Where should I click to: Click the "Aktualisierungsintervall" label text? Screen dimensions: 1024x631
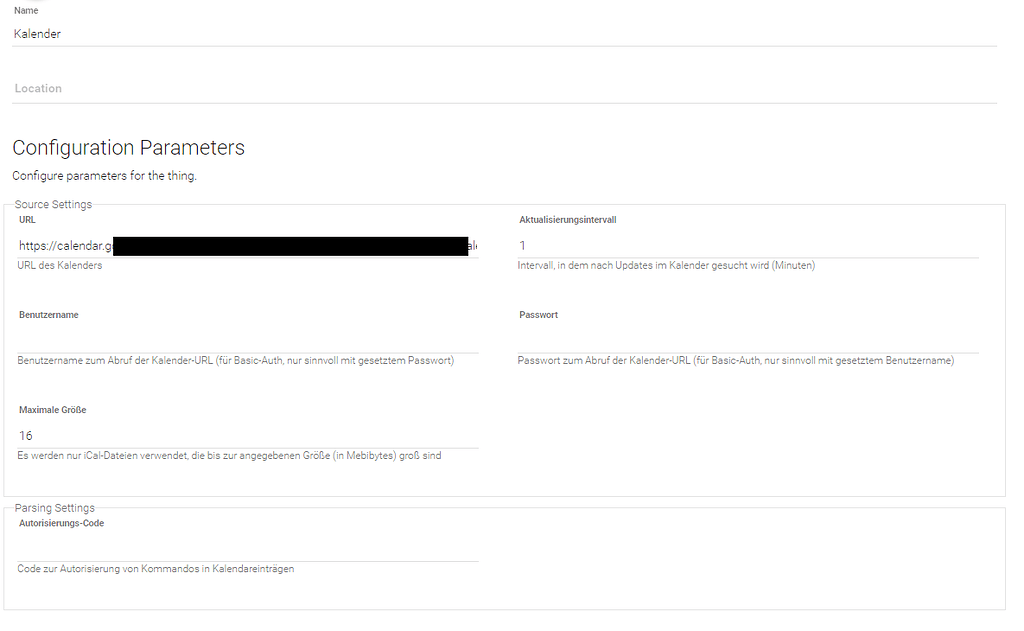click(567, 220)
